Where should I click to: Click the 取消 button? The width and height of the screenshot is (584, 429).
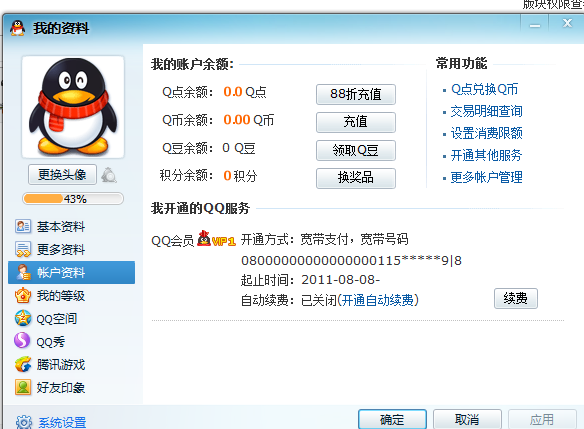tap(467, 420)
